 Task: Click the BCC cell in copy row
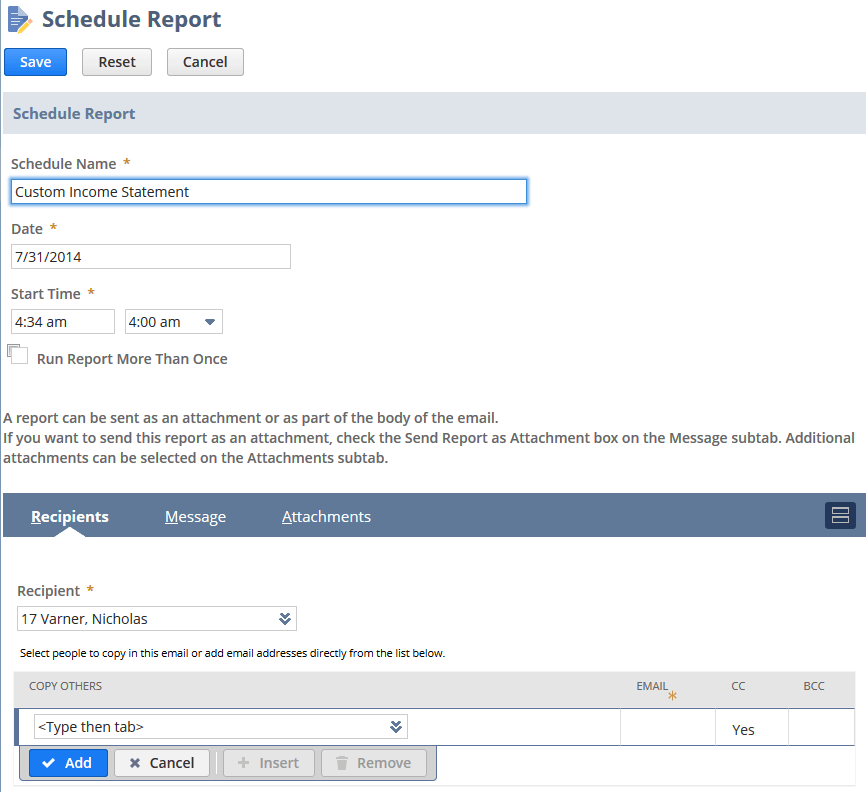(x=822, y=727)
